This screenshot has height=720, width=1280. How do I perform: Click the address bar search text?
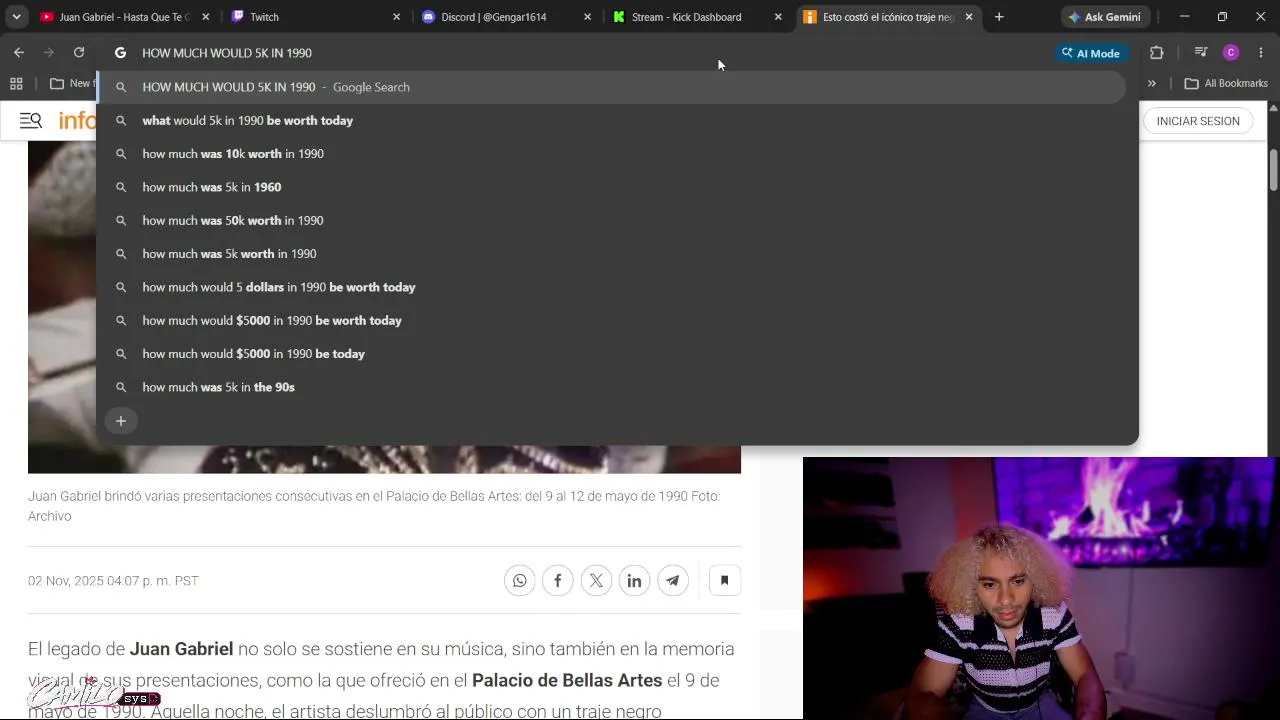(227, 53)
